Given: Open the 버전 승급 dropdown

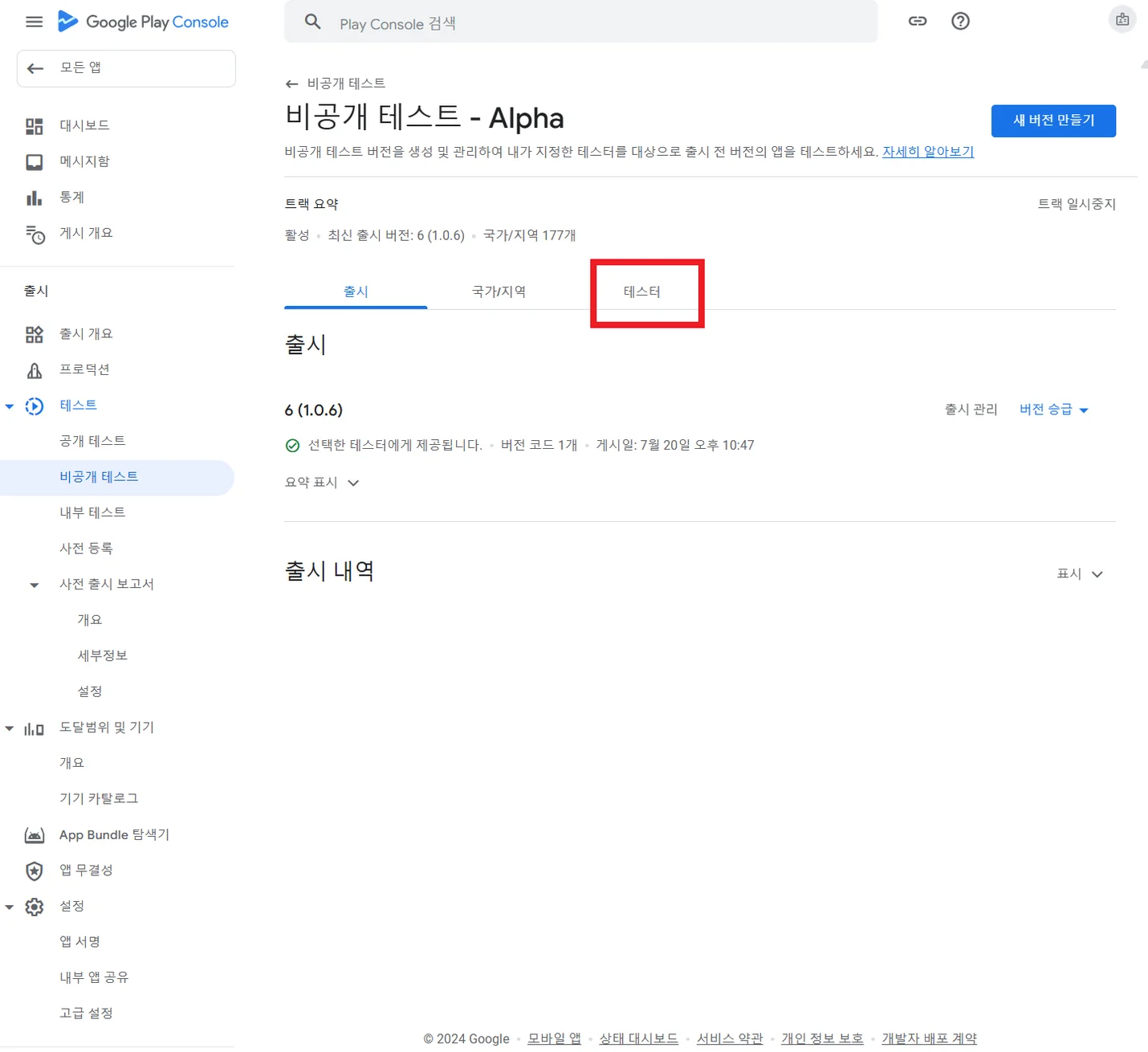Looking at the screenshot, I should (1054, 410).
